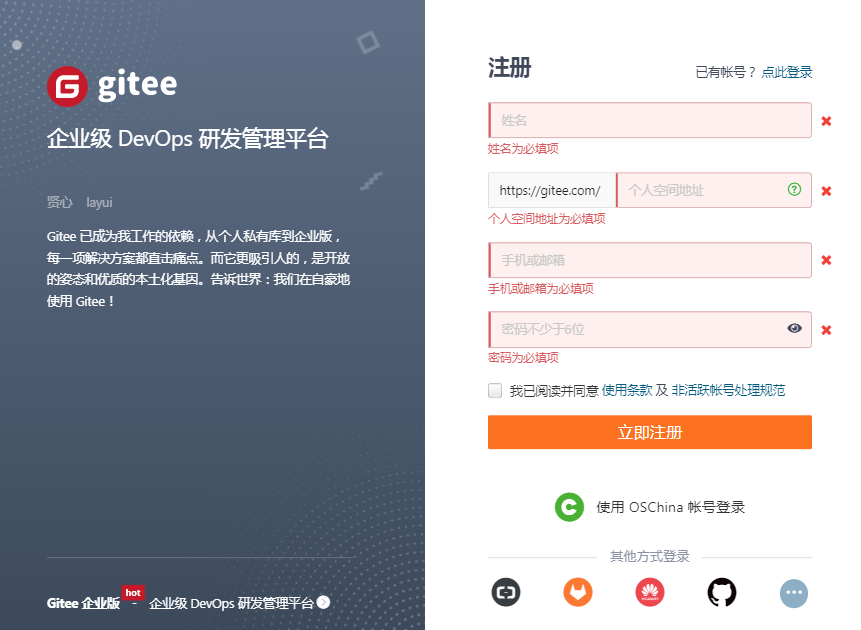Open the green help icon in 个人空间地址

coord(794,189)
